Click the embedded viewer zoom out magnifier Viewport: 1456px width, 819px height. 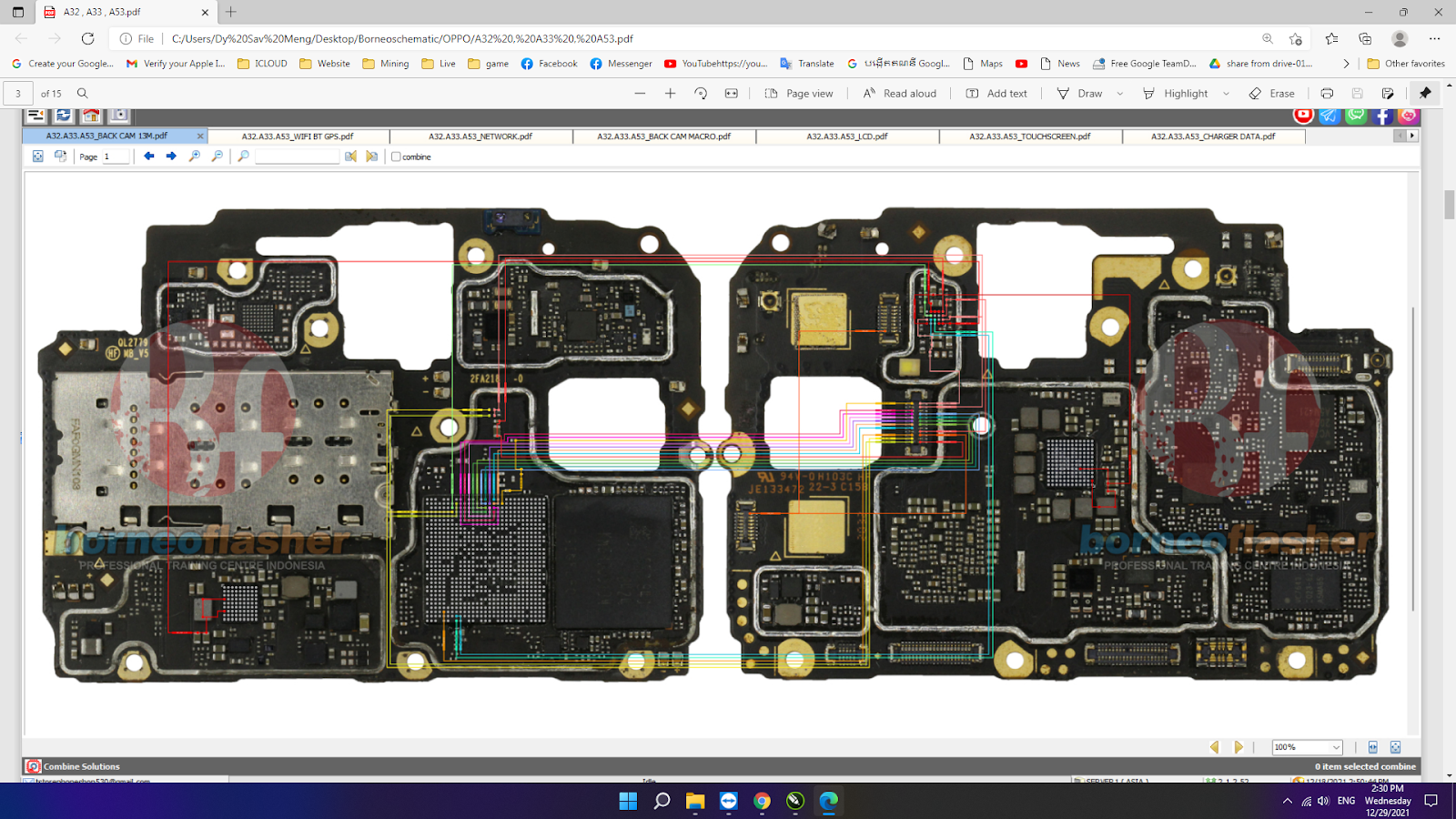pos(217,157)
